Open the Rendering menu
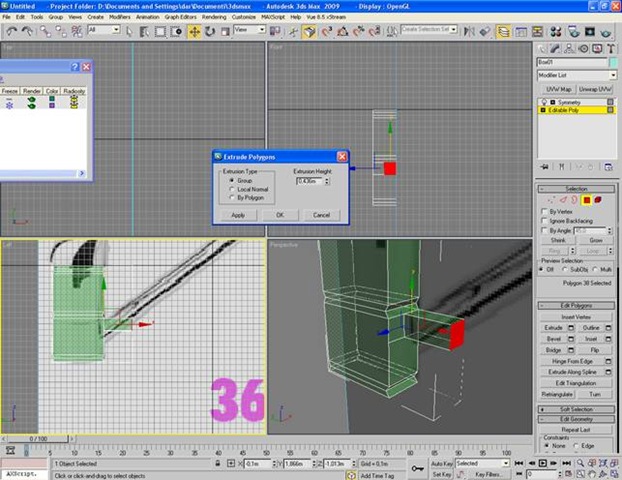The width and height of the screenshot is (622, 480). [x=214, y=17]
